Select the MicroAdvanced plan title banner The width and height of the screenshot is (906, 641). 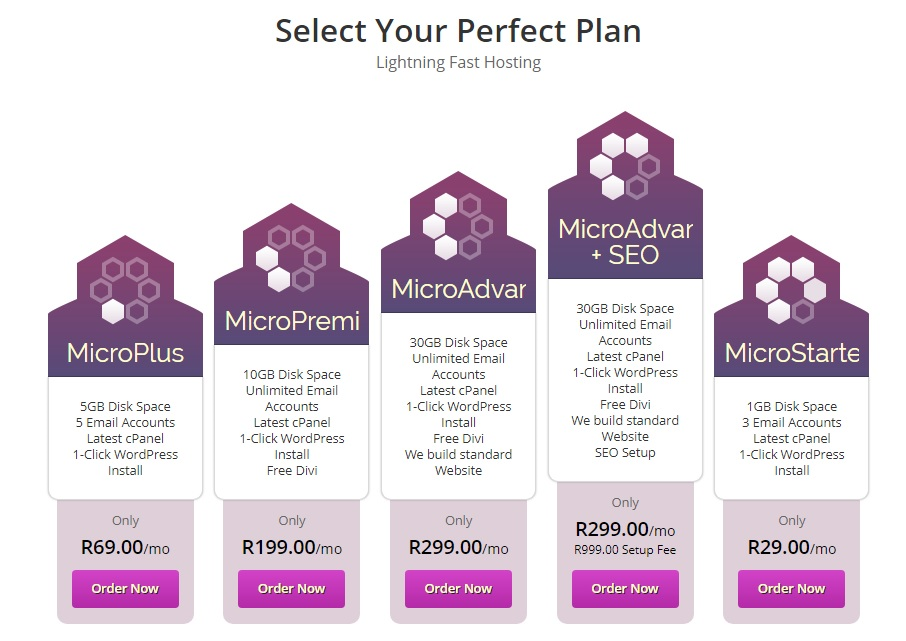(459, 288)
